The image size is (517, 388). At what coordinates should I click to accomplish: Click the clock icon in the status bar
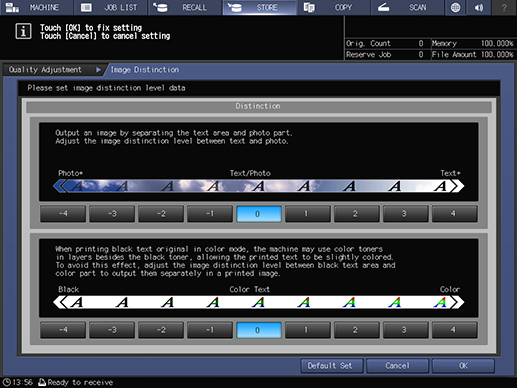click(6, 382)
